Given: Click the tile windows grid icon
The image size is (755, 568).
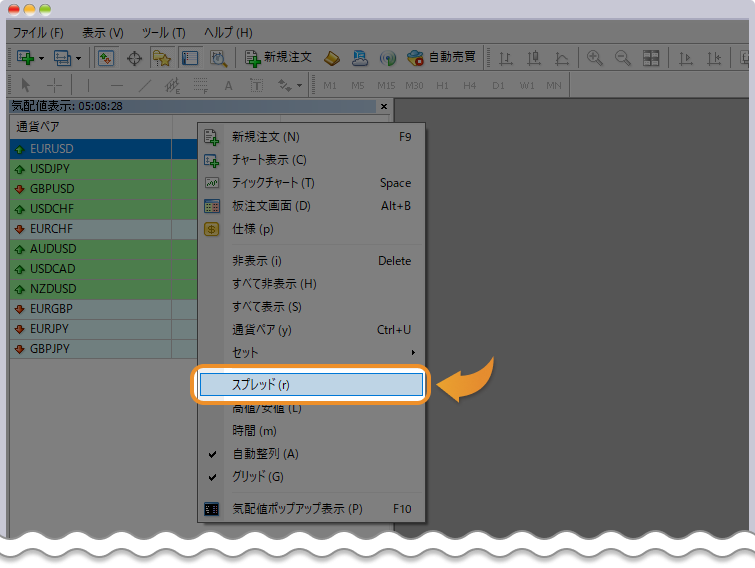Looking at the screenshot, I should 651,58.
